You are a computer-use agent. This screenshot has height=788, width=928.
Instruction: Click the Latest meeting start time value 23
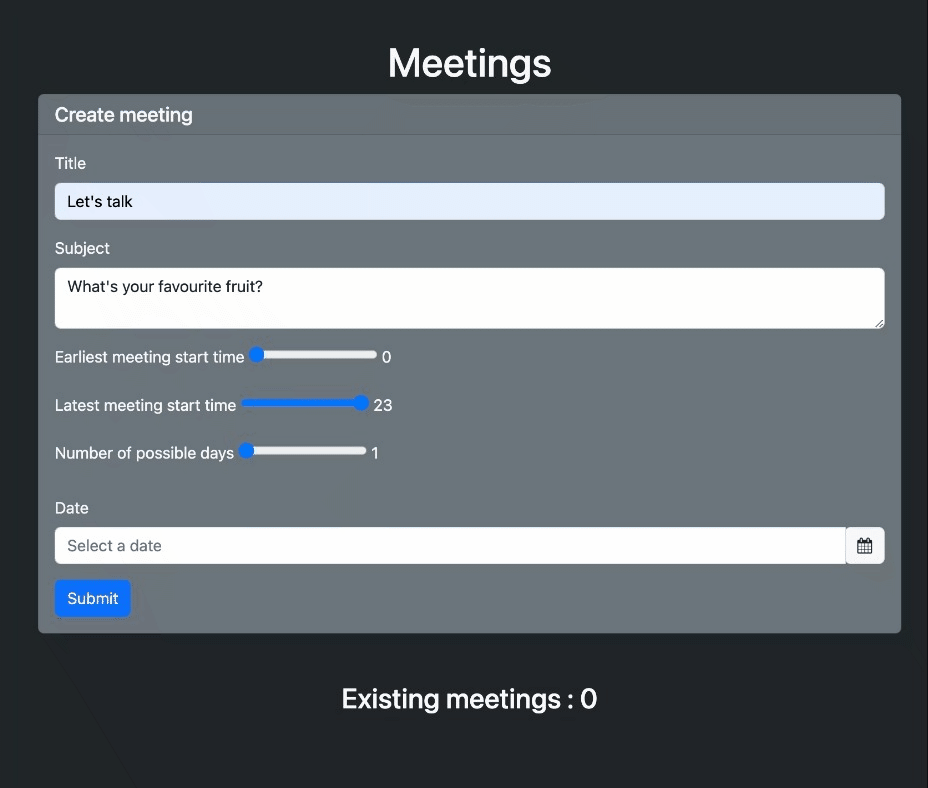pos(383,405)
